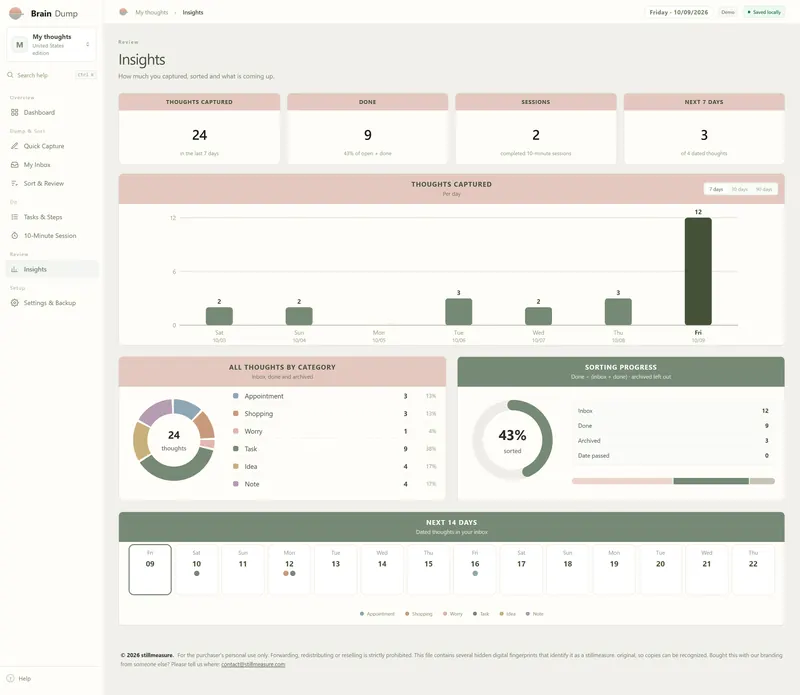This screenshot has height=695, width=800.
Task: Click the Settings & Backup gear icon
Action: (14, 303)
